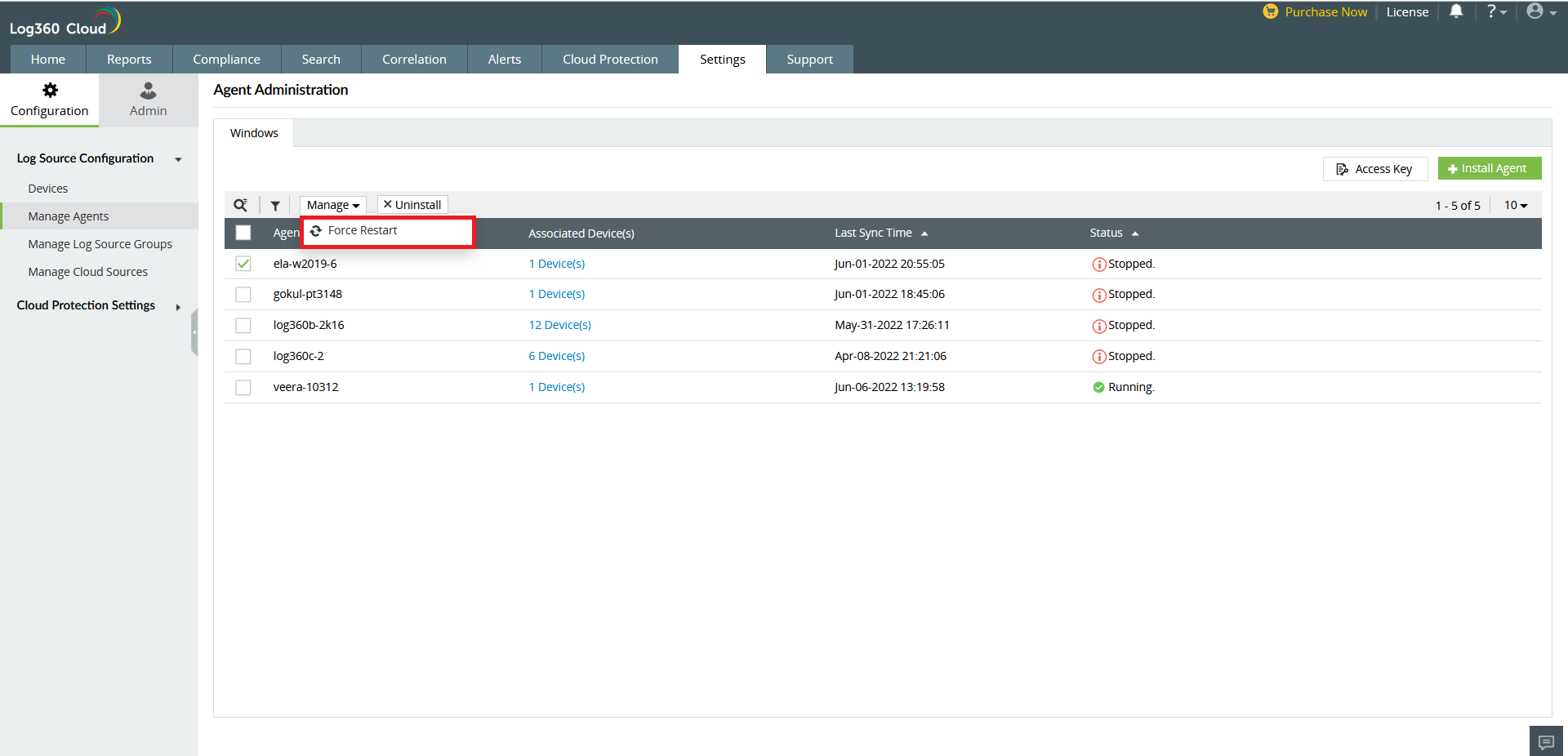1568x756 pixels.
Task: Select Force Restart from the menu
Action: click(363, 231)
